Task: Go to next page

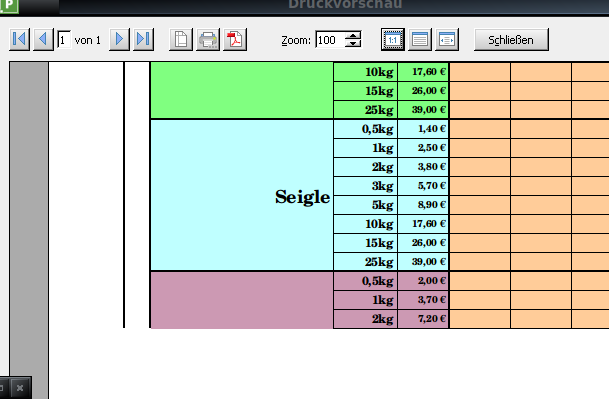Action: pyautogui.click(x=119, y=39)
